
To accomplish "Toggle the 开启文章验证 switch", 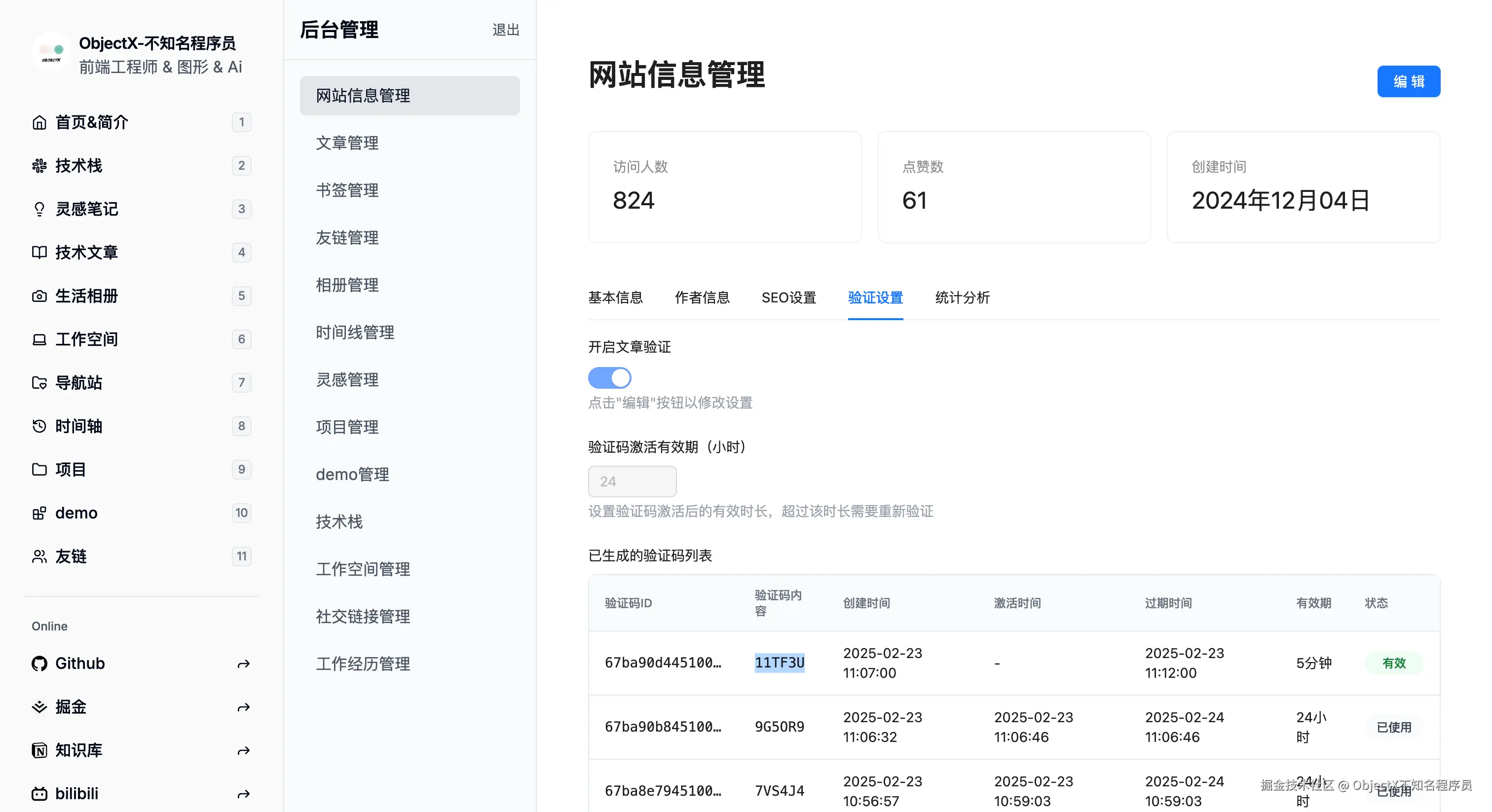I will tap(609, 378).
